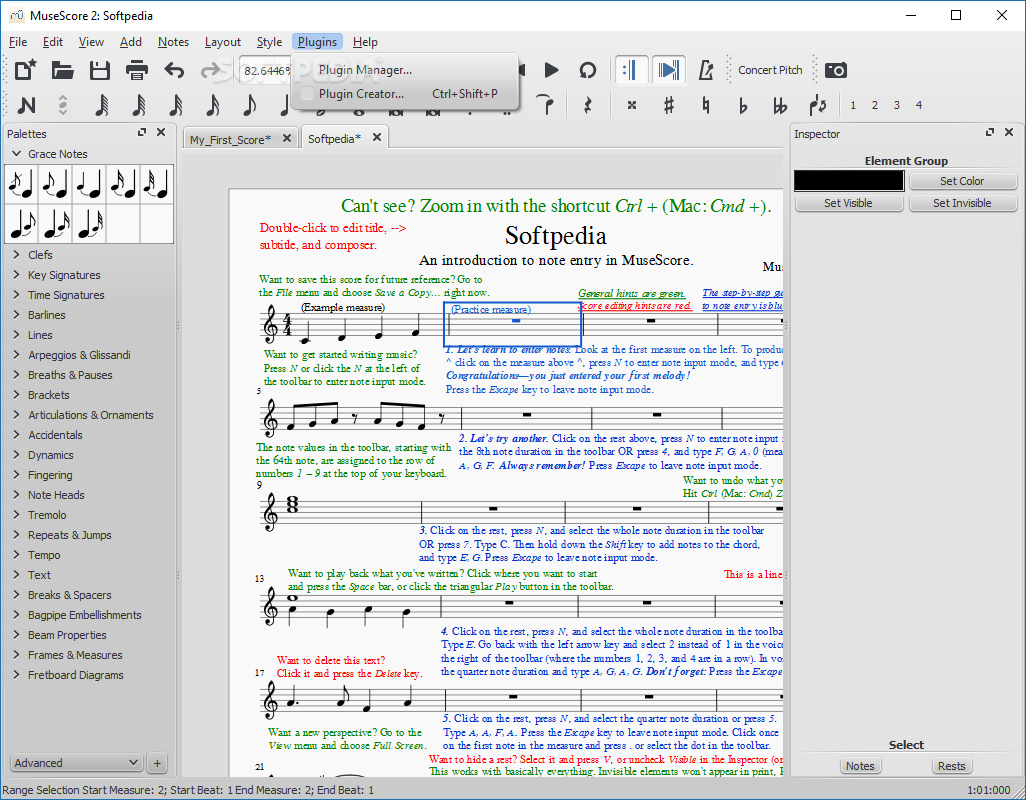Click Set Visible in Inspector
The height and width of the screenshot is (800, 1026).
click(849, 203)
